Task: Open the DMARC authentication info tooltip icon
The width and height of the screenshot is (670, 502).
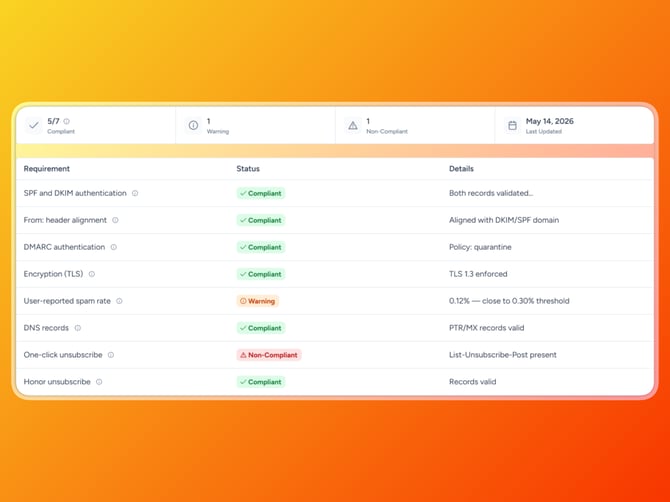Action: click(114, 247)
